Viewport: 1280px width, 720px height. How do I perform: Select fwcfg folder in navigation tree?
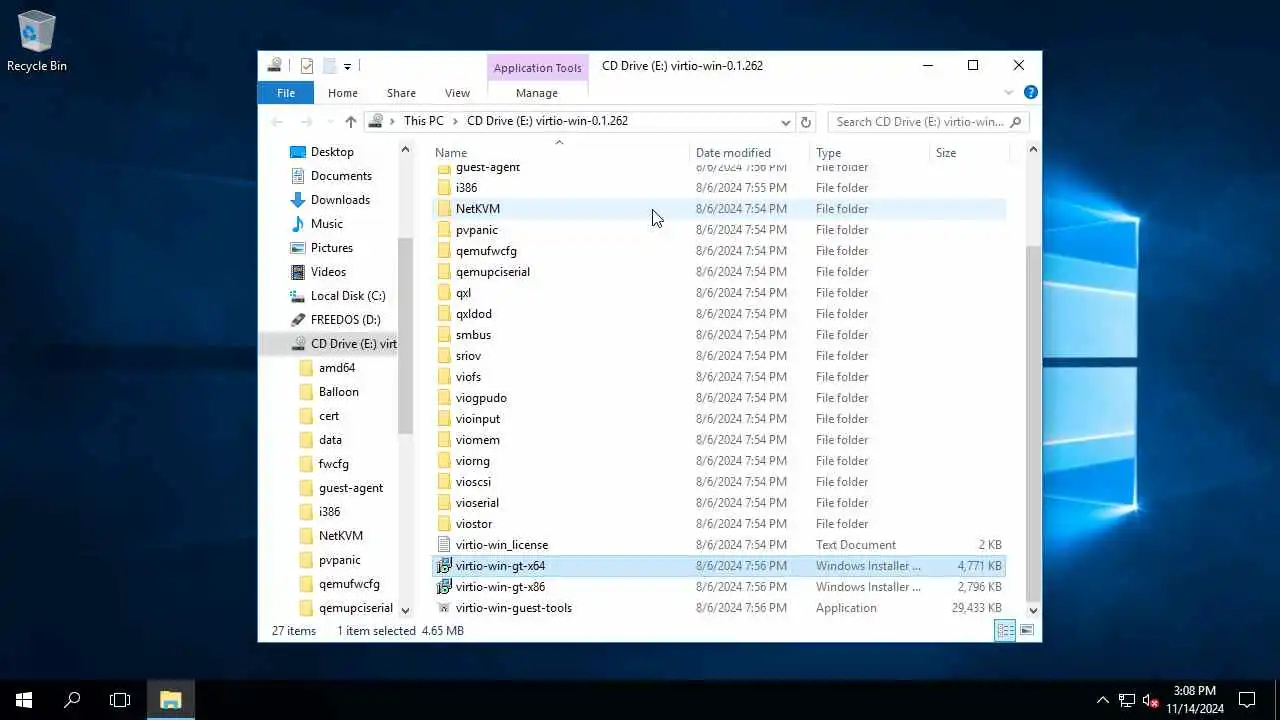click(334, 464)
